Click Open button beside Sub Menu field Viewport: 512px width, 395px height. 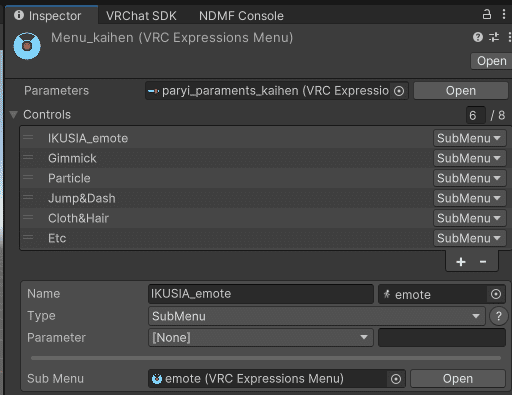pyautogui.click(x=458, y=379)
